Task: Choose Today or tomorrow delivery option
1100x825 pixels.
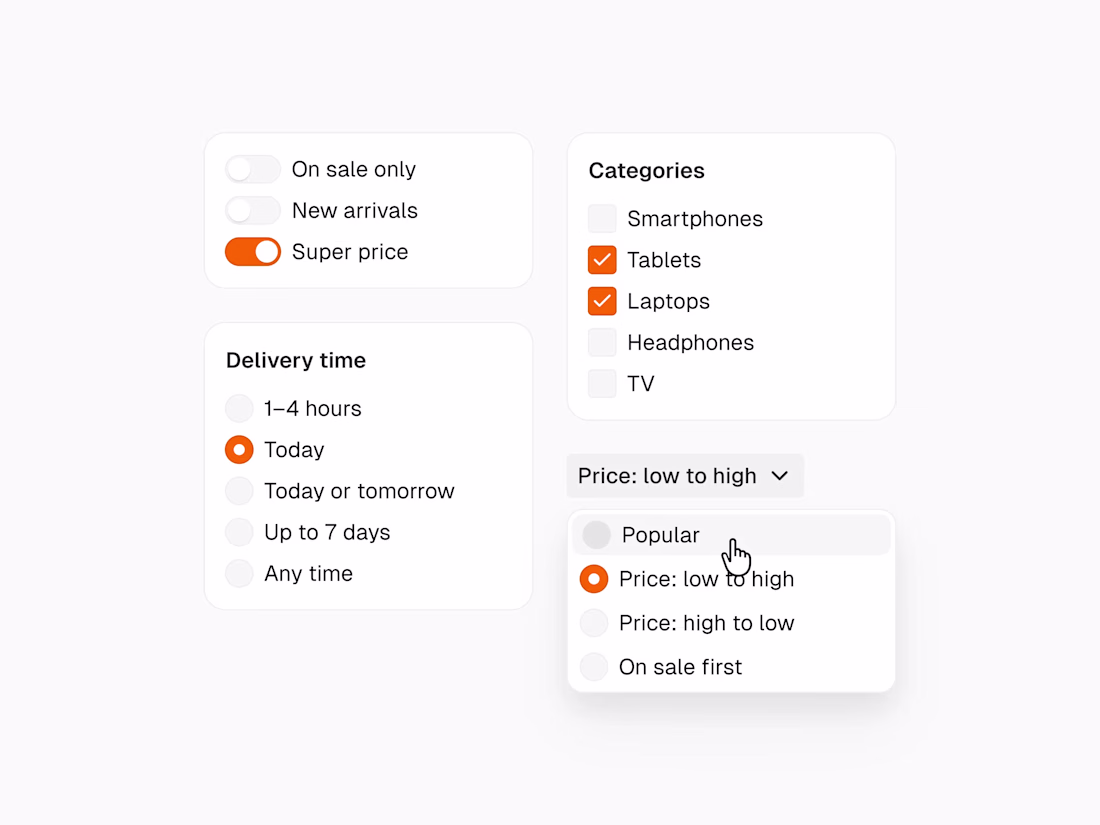Action: 239,491
